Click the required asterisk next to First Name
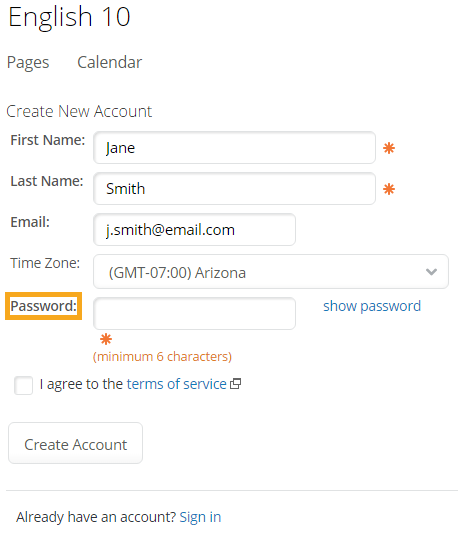The height and width of the screenshot is (538, 458). click(x=389, y=148)
